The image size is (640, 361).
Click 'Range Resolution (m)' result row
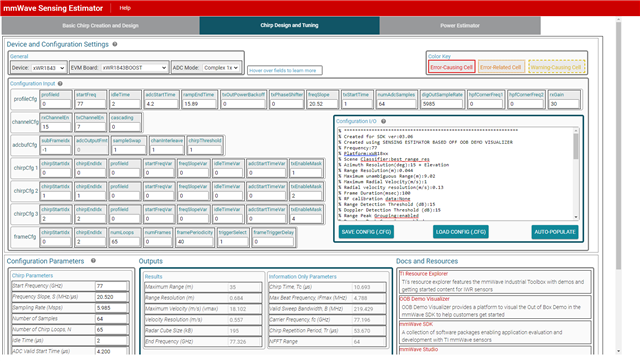203,298
